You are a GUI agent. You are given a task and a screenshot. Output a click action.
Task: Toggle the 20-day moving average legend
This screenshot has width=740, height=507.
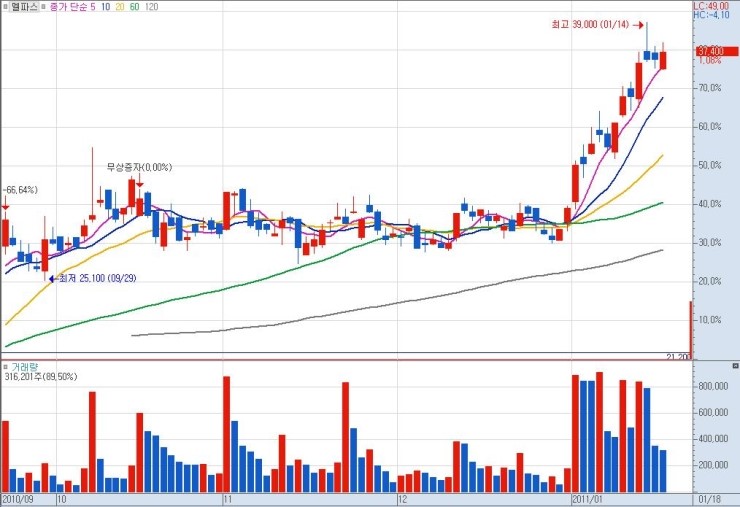click(x=120, y=6)
